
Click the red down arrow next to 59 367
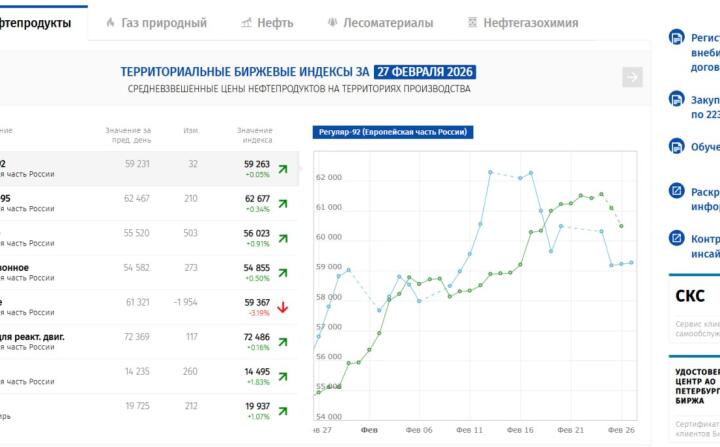[x=283, y=307]
